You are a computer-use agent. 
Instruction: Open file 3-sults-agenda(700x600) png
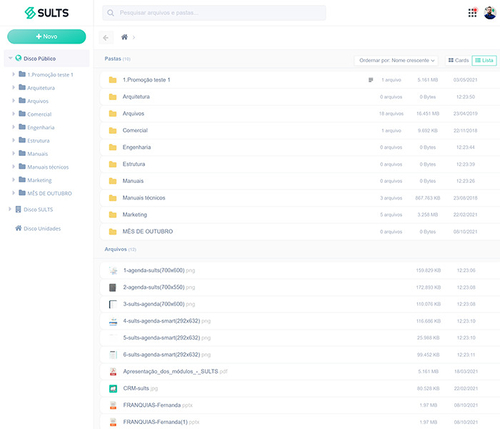coord(300,304)
